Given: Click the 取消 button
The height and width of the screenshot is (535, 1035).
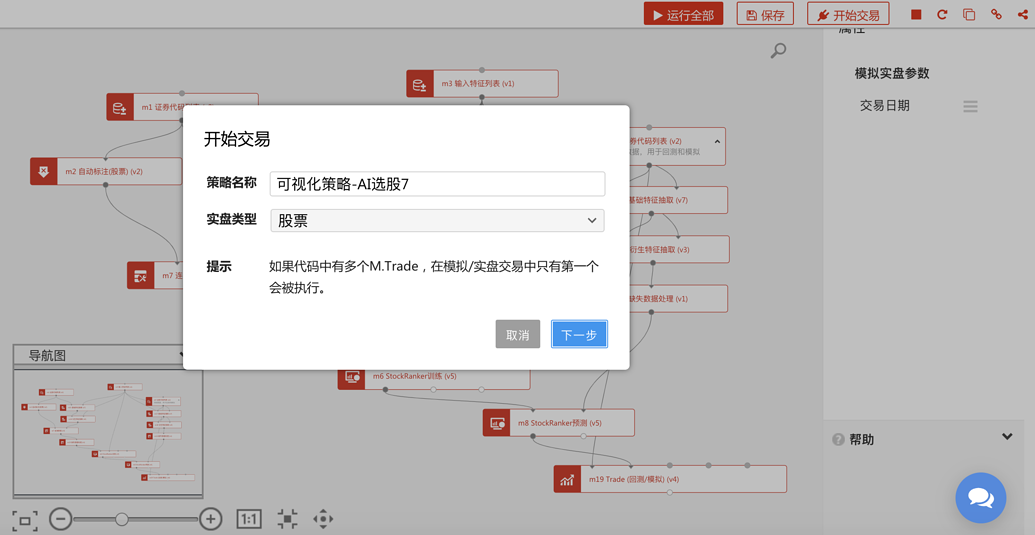Looking at the screenshot, I should click(x=518, y=334).
